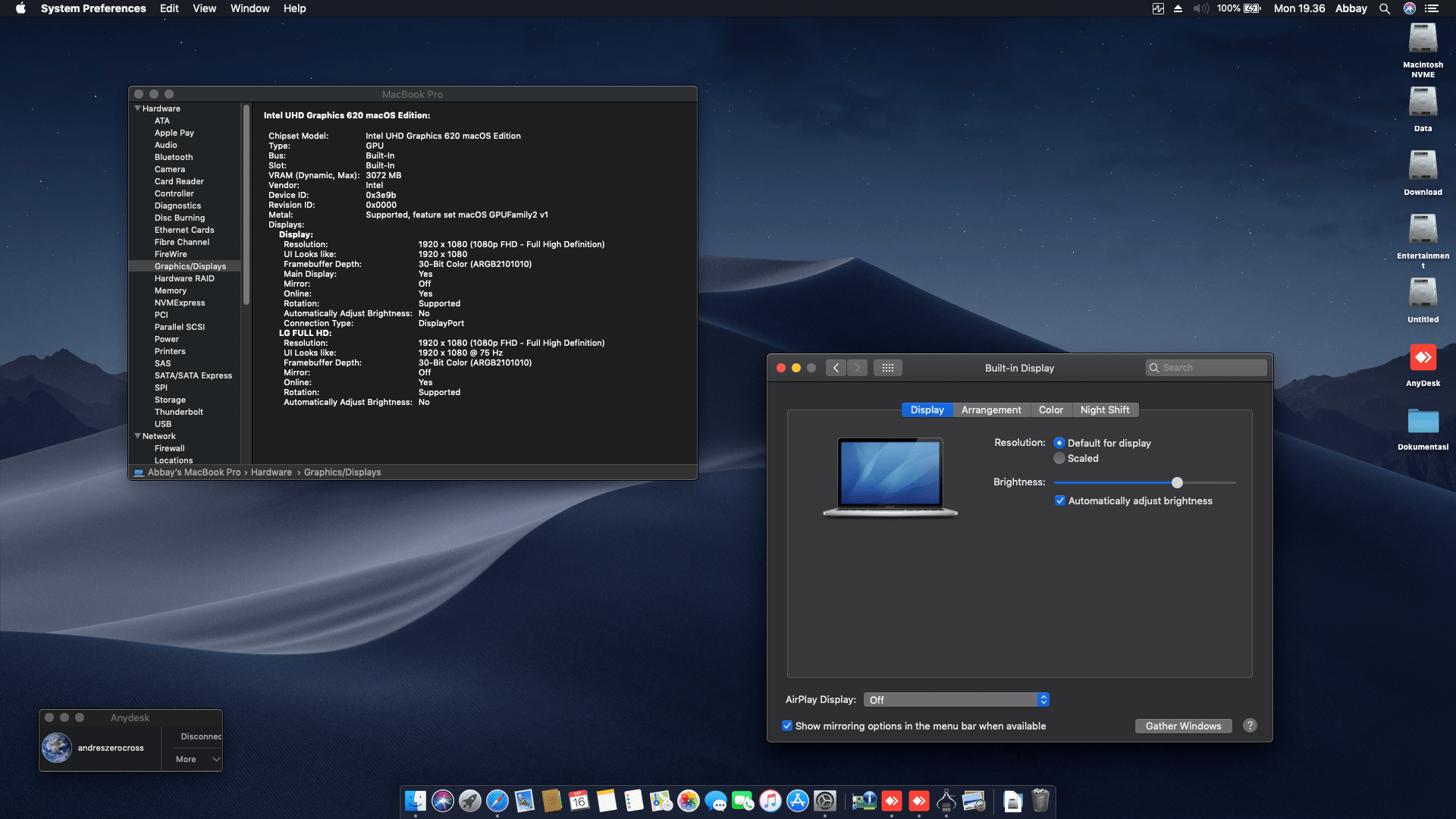Open the App Store from the Dock
This screenshot has height=819, width=1456.
798,802
